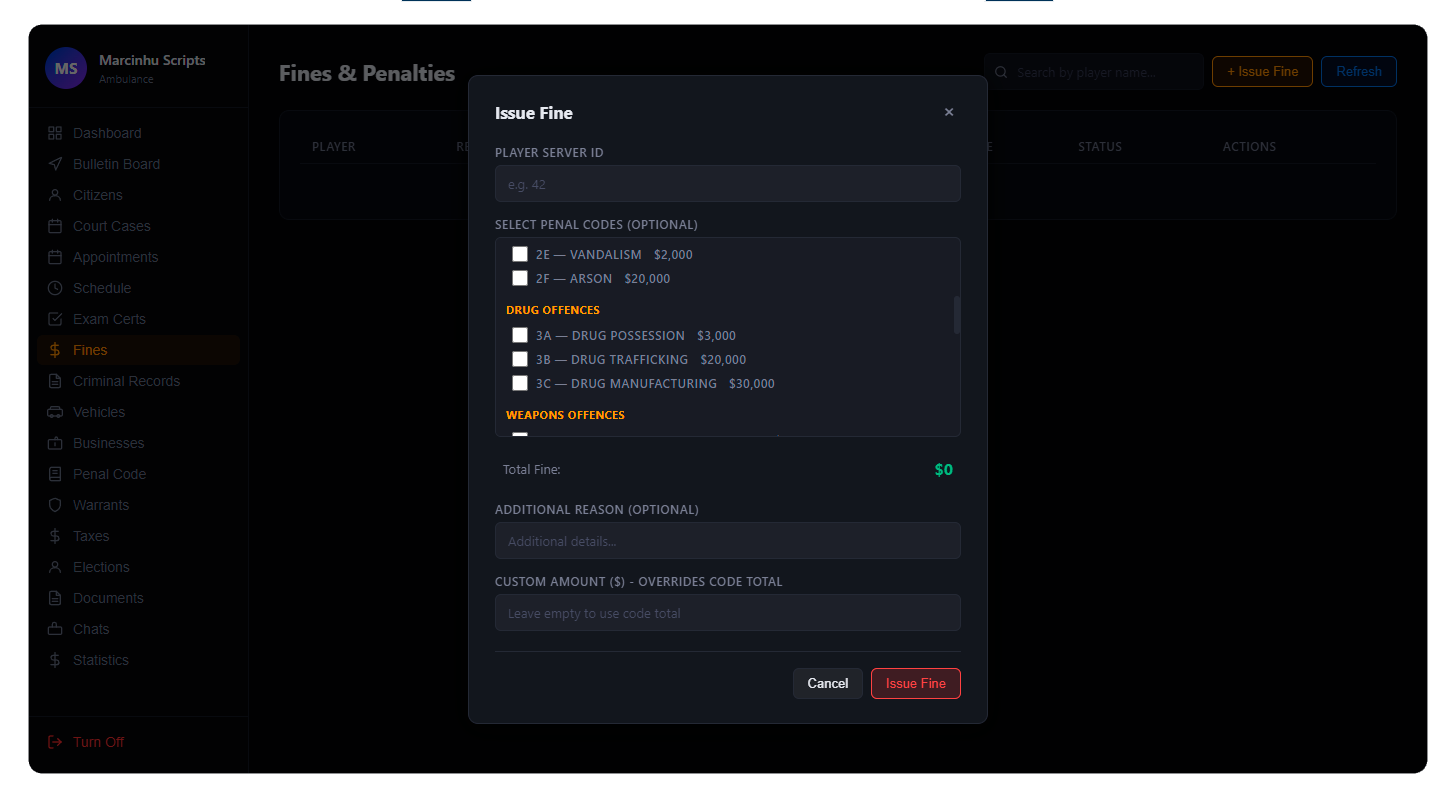Click the penal codes list scrollbar
Viewport: 1446px width, 788px height.
pyautogui.click(x=957, y=315)
